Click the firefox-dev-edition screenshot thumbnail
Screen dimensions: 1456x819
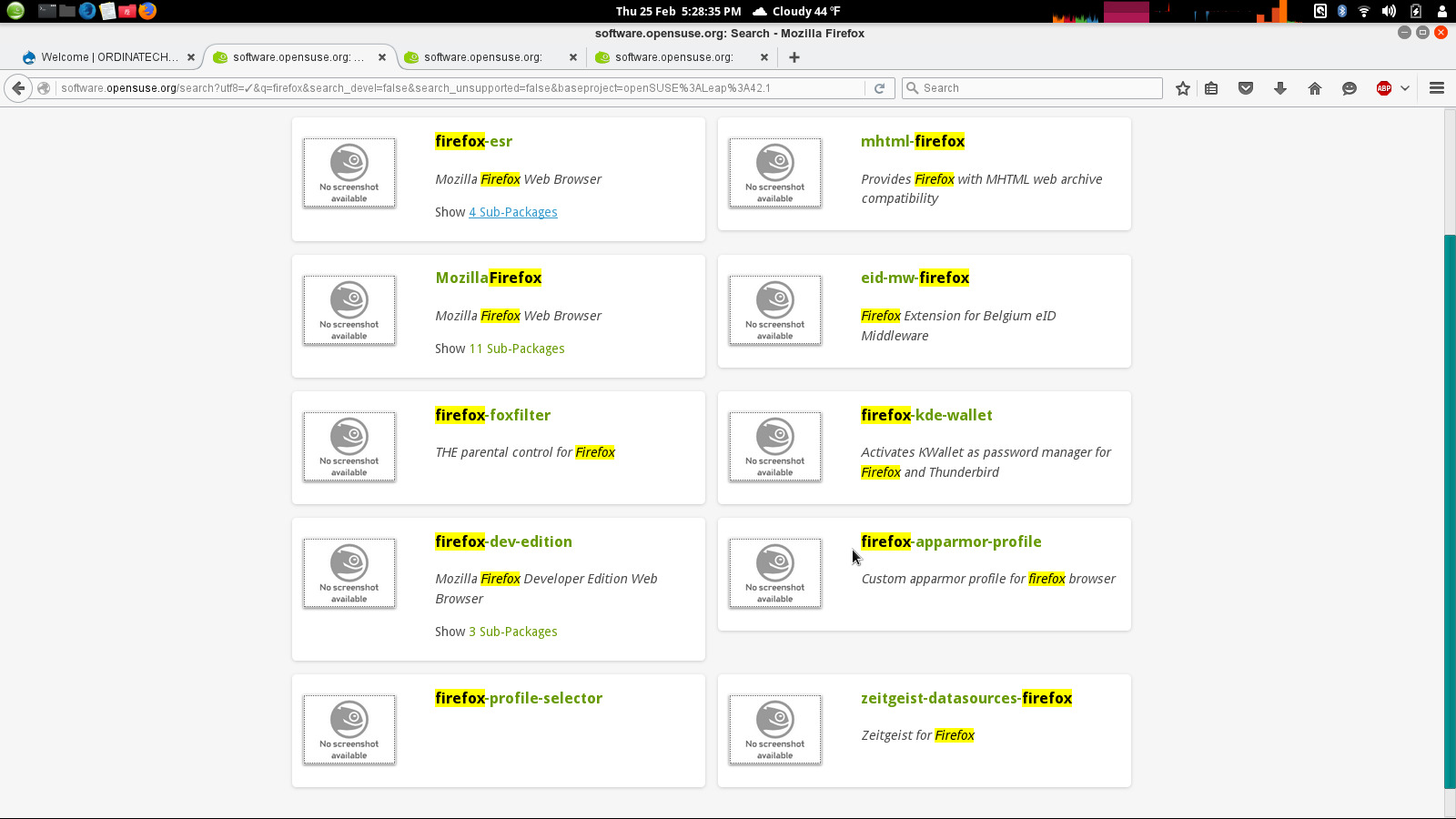(x=349, y=573)
